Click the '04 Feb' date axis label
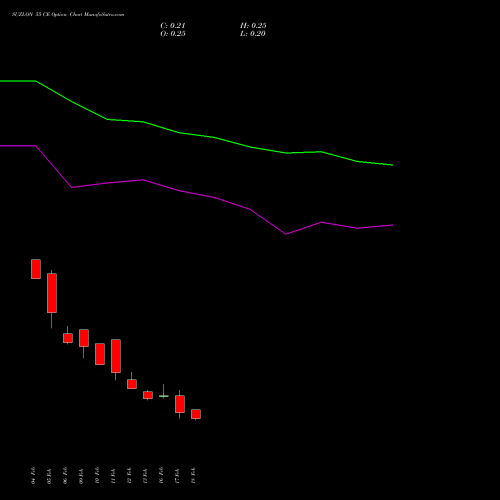This screenshot has width=500, height=500. pyautogui.click(x=33, y=475)
